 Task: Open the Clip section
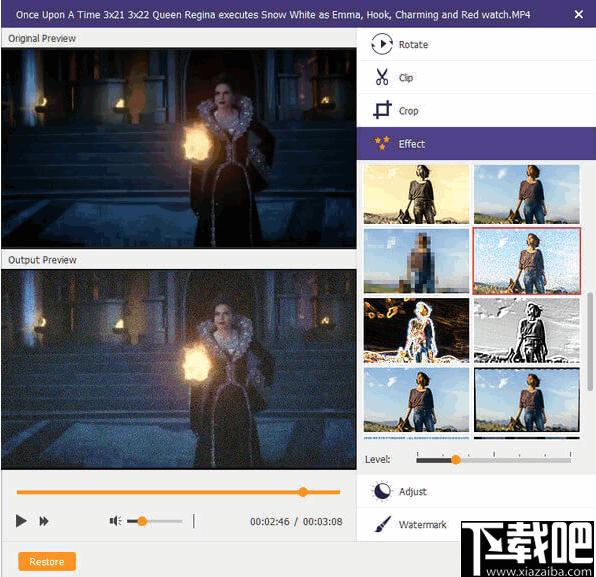pos(476,77)
